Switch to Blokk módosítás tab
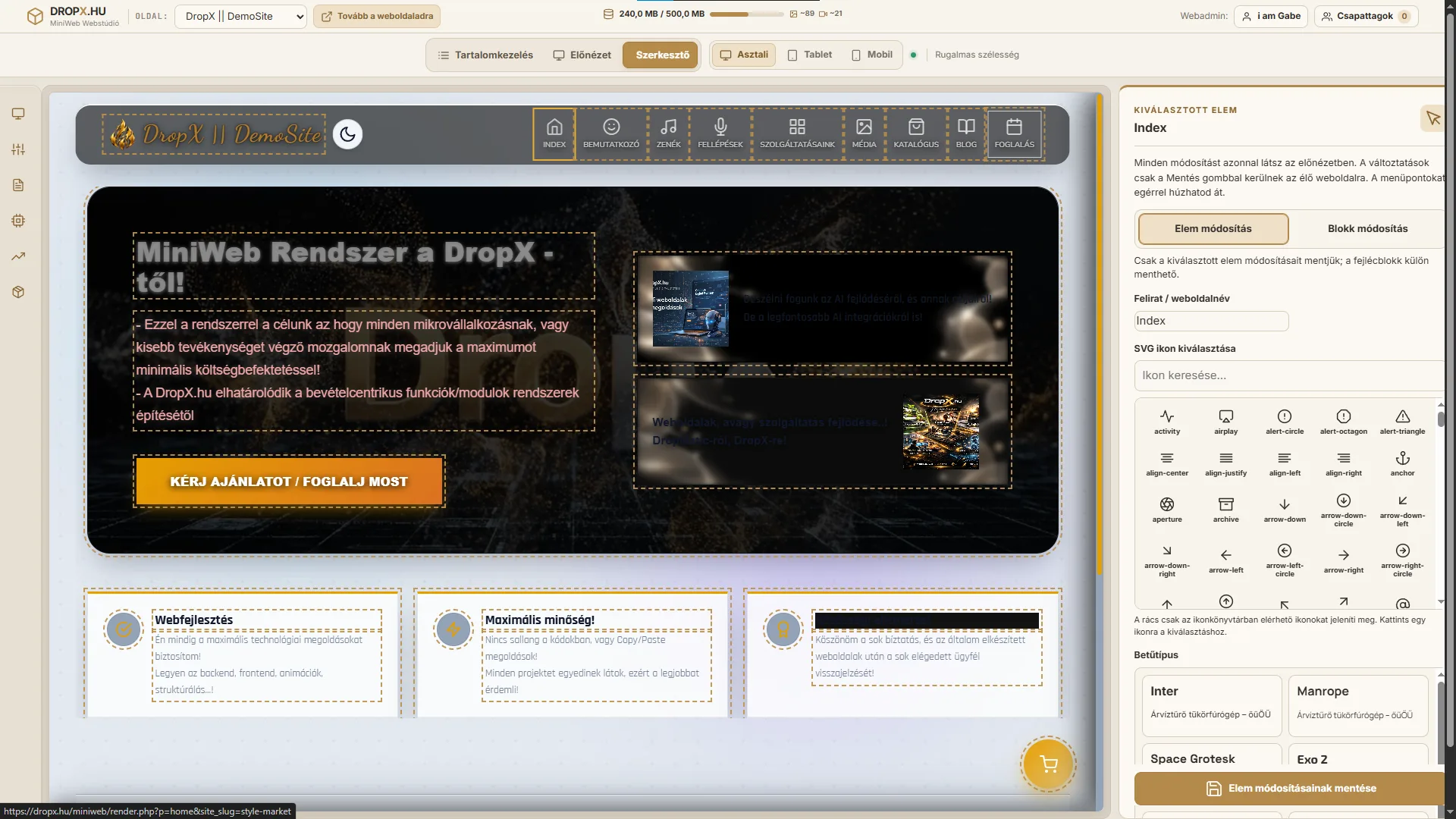Screen dimensions: 1456x819 [x=1367, y=228]
